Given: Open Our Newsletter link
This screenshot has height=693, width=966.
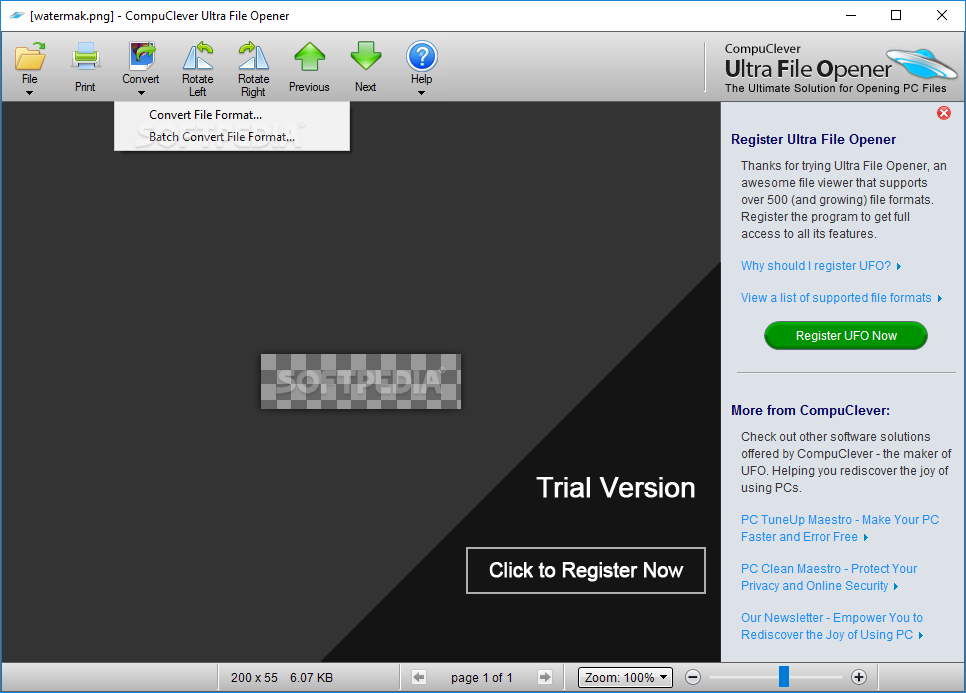Looking at the screenshot, I should pyautogui.click(x=832, y=626).
